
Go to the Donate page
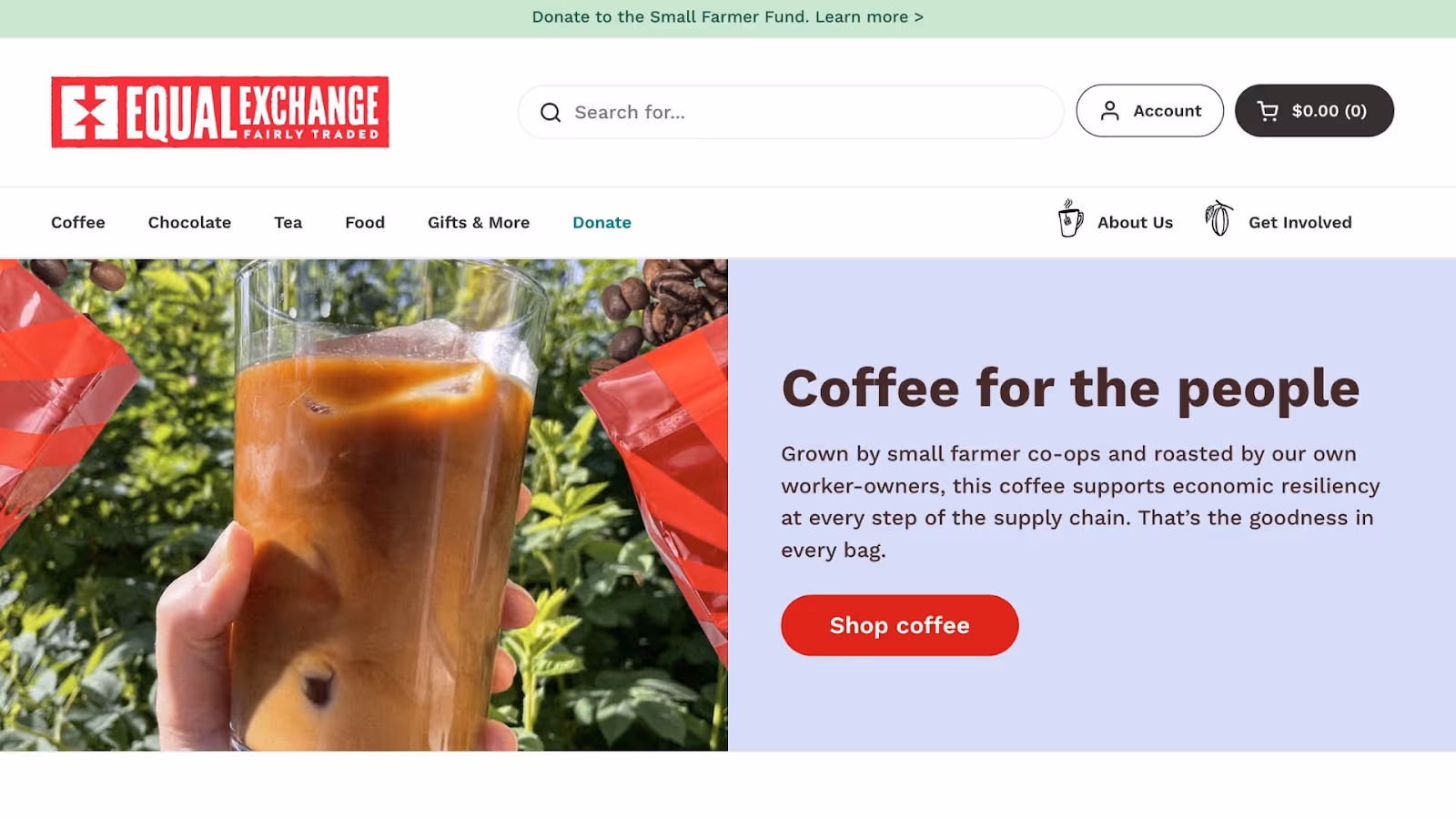tap(602, 222)
